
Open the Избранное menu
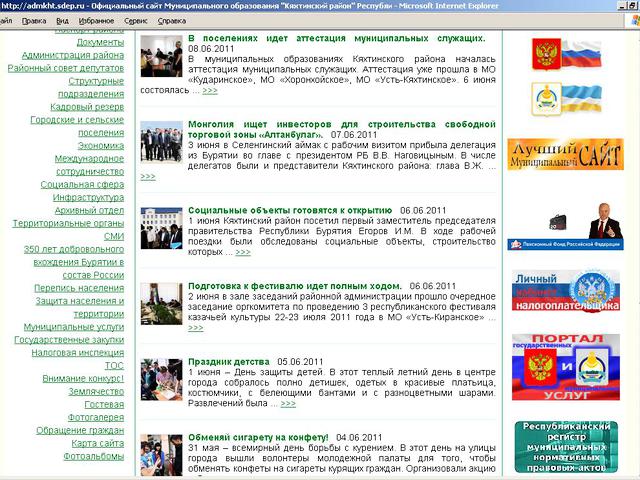pos(96,21)
